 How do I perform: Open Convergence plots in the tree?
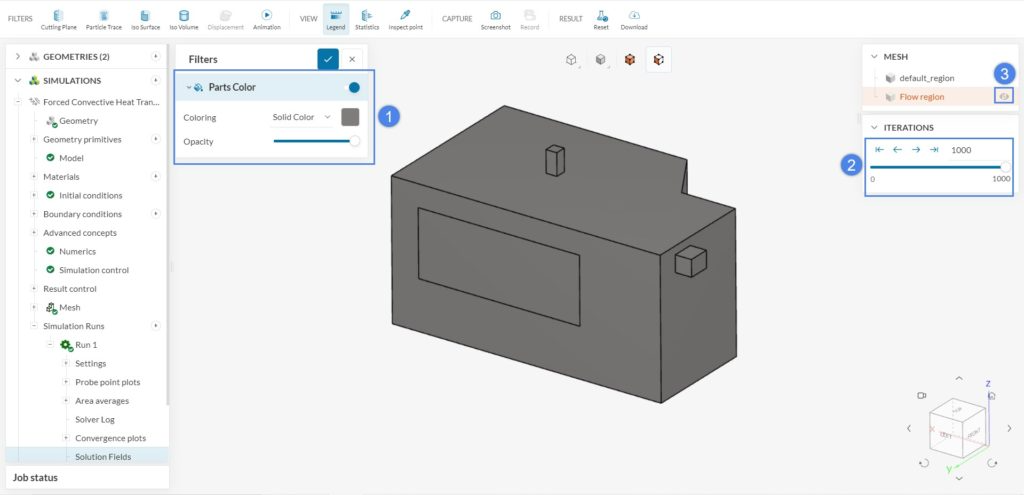[110, 438]
